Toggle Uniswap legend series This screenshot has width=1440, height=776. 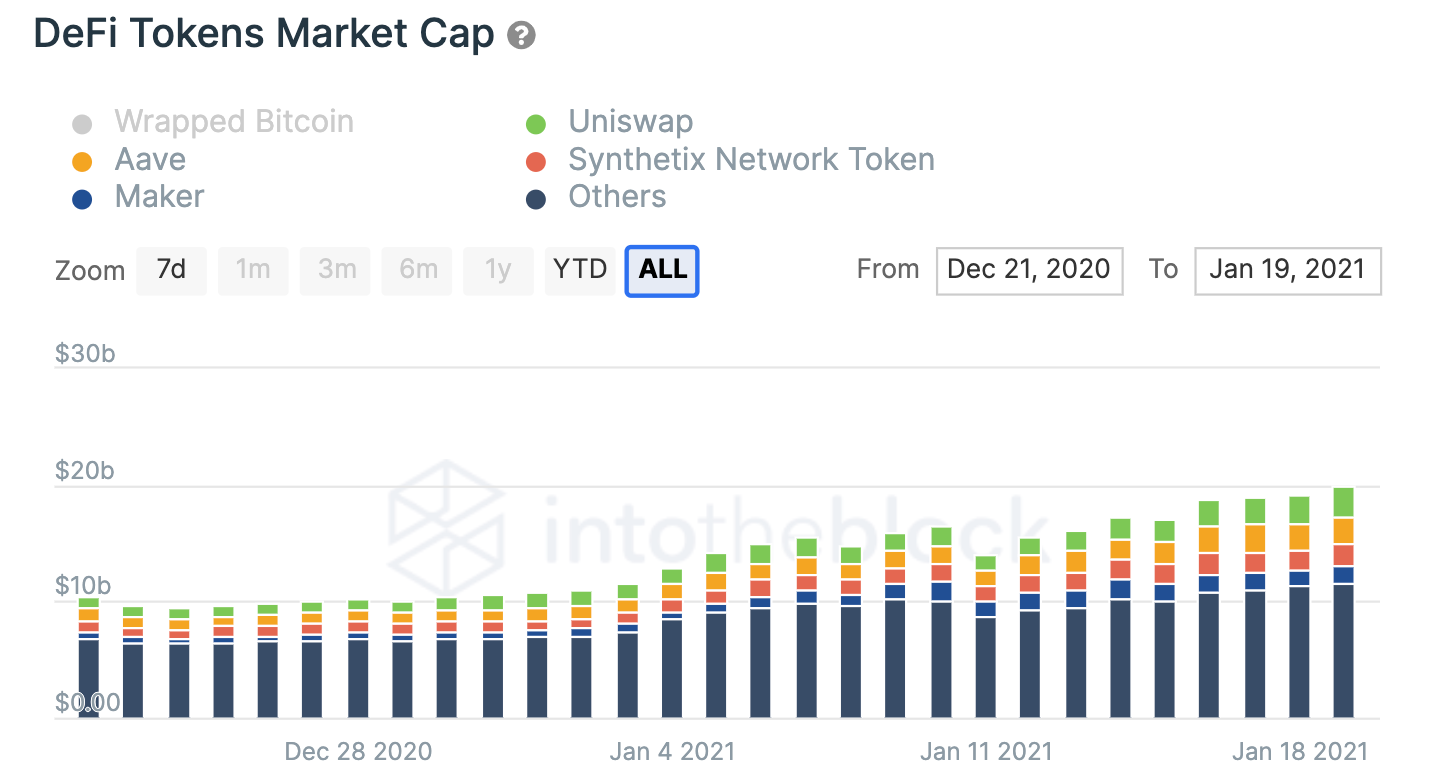(608, 122)
